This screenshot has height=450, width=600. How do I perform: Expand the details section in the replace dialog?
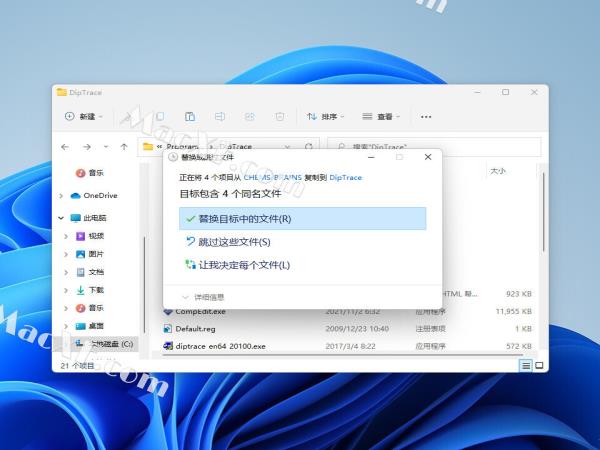[203, 297]
